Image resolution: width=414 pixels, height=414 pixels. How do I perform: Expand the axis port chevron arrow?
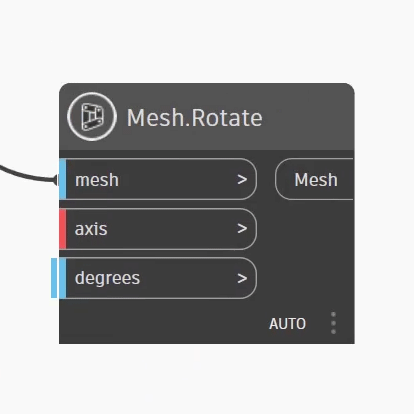click(x=242, y=229)
